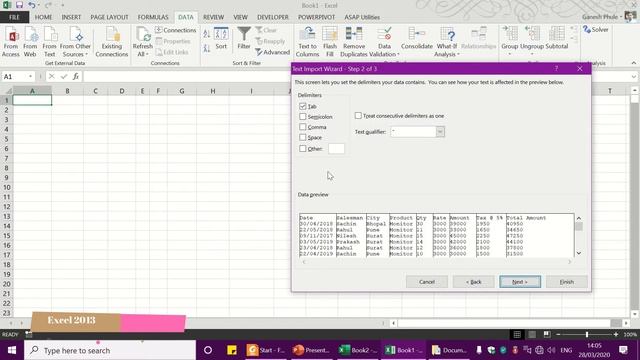Check the Semicolon delimiter checkbox

pos(302,117)
